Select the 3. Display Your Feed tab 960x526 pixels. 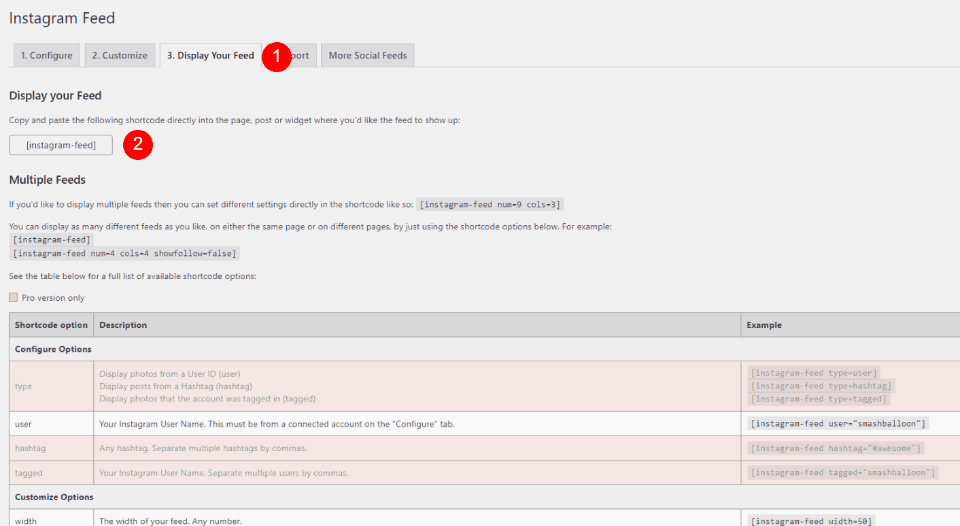(210, 56)
